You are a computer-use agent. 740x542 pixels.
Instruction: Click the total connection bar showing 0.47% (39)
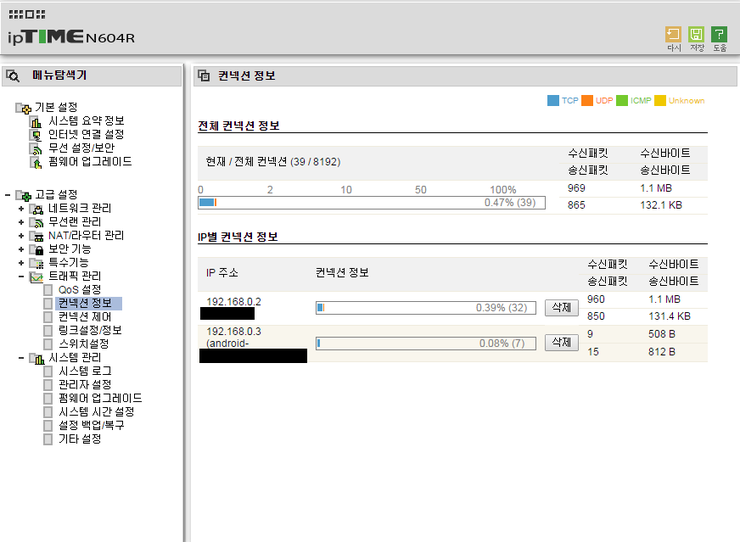click(x=372, y=203)
